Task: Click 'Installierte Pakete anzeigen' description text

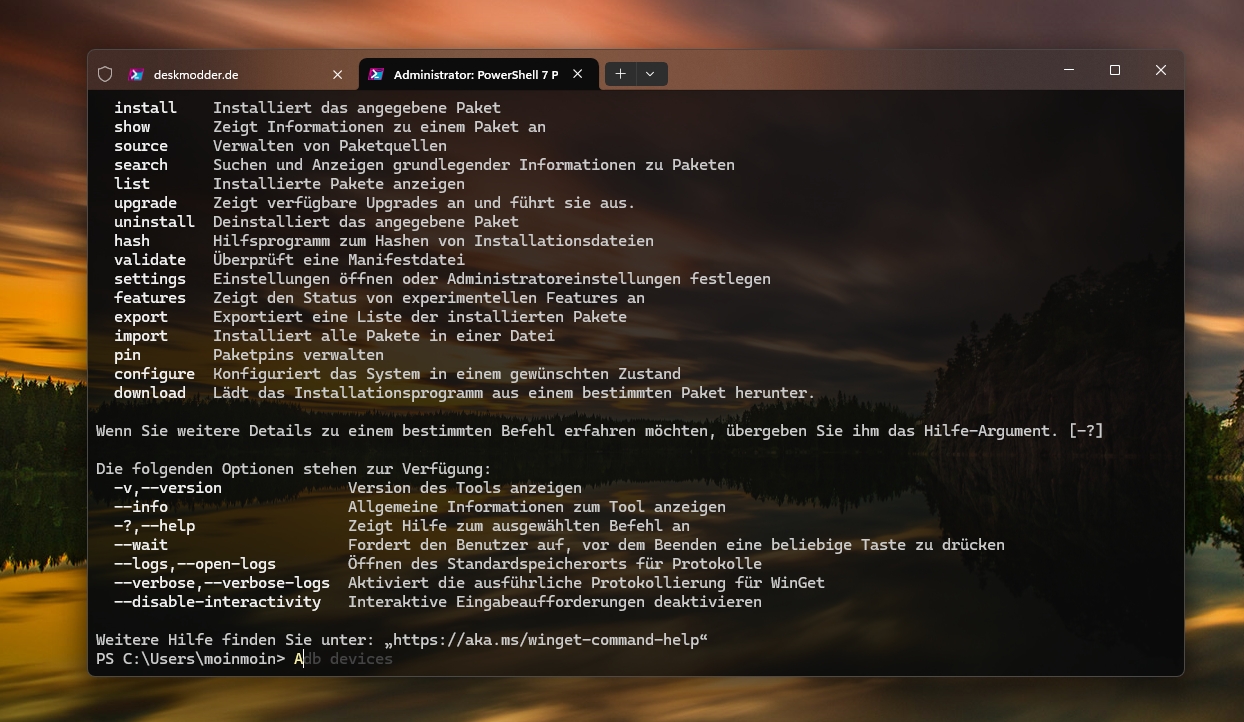Action: (x=339, y=184)
